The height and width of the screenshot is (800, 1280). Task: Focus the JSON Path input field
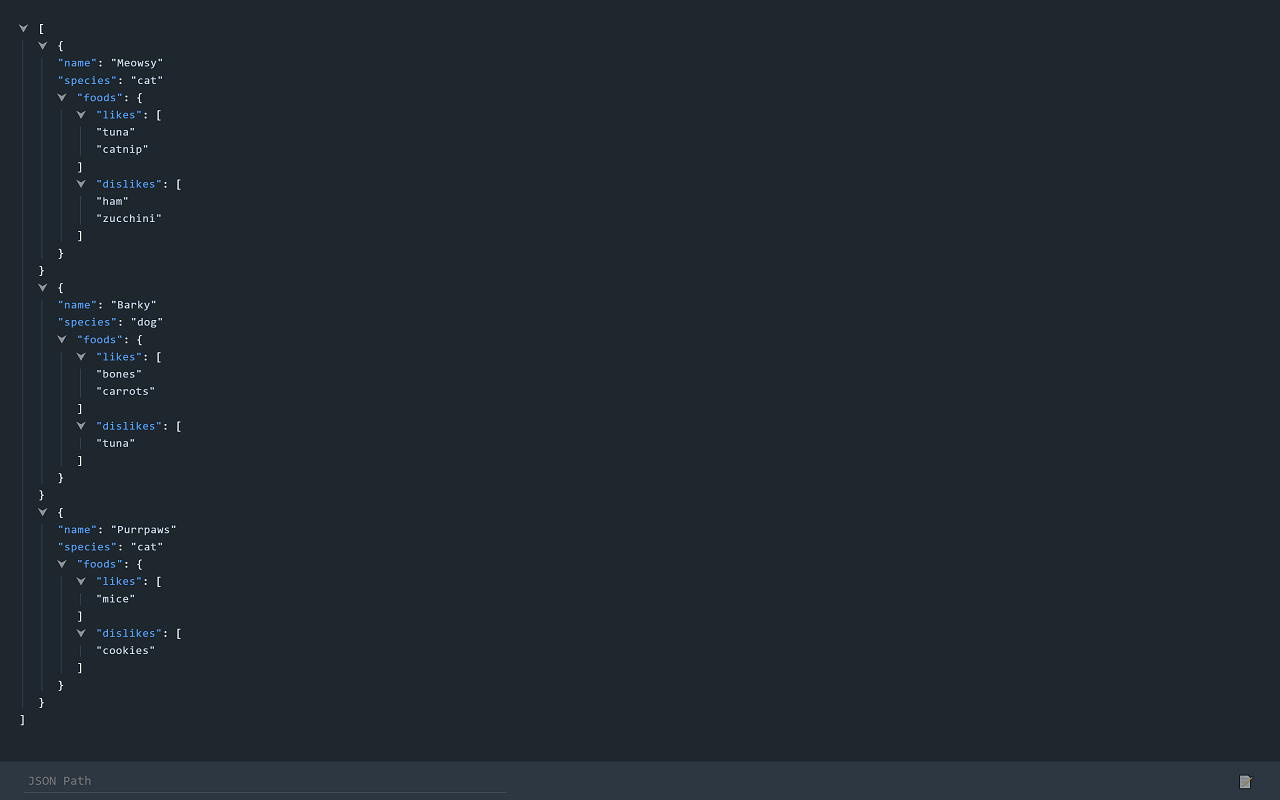(265, 781)
